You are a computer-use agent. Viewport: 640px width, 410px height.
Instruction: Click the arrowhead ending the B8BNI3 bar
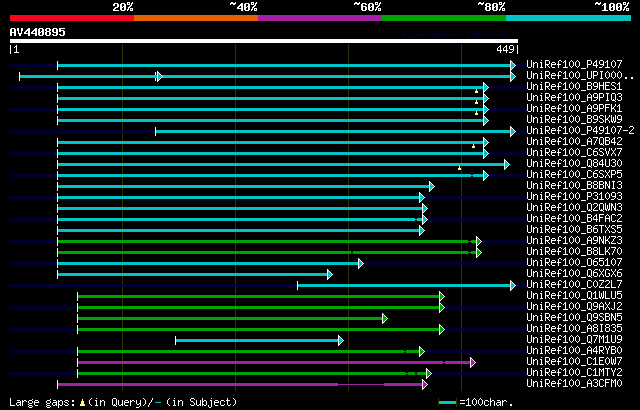432,186
